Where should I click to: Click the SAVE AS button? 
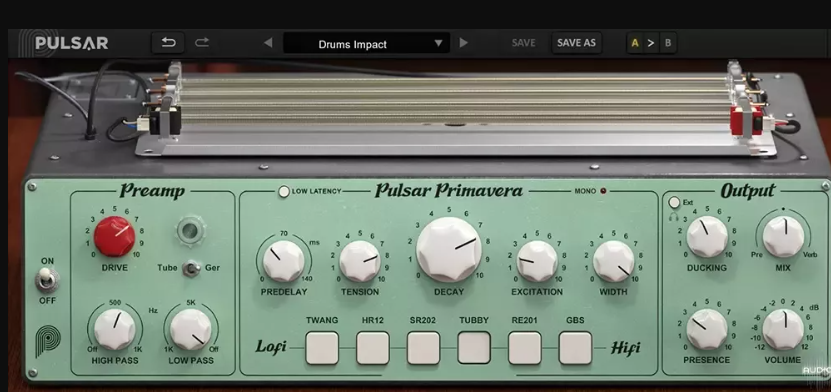click(x=576, y=43)
